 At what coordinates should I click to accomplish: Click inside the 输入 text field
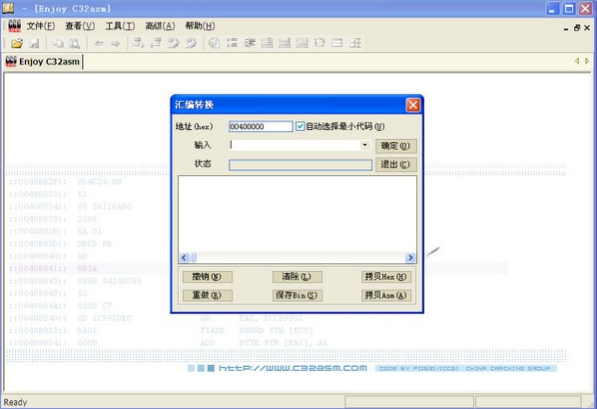(294, 145)
